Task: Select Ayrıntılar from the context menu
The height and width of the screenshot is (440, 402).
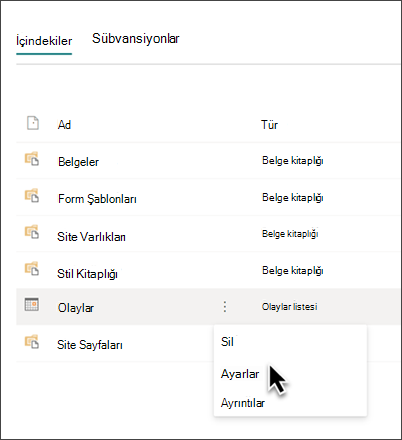Action: tap(243, 403)
